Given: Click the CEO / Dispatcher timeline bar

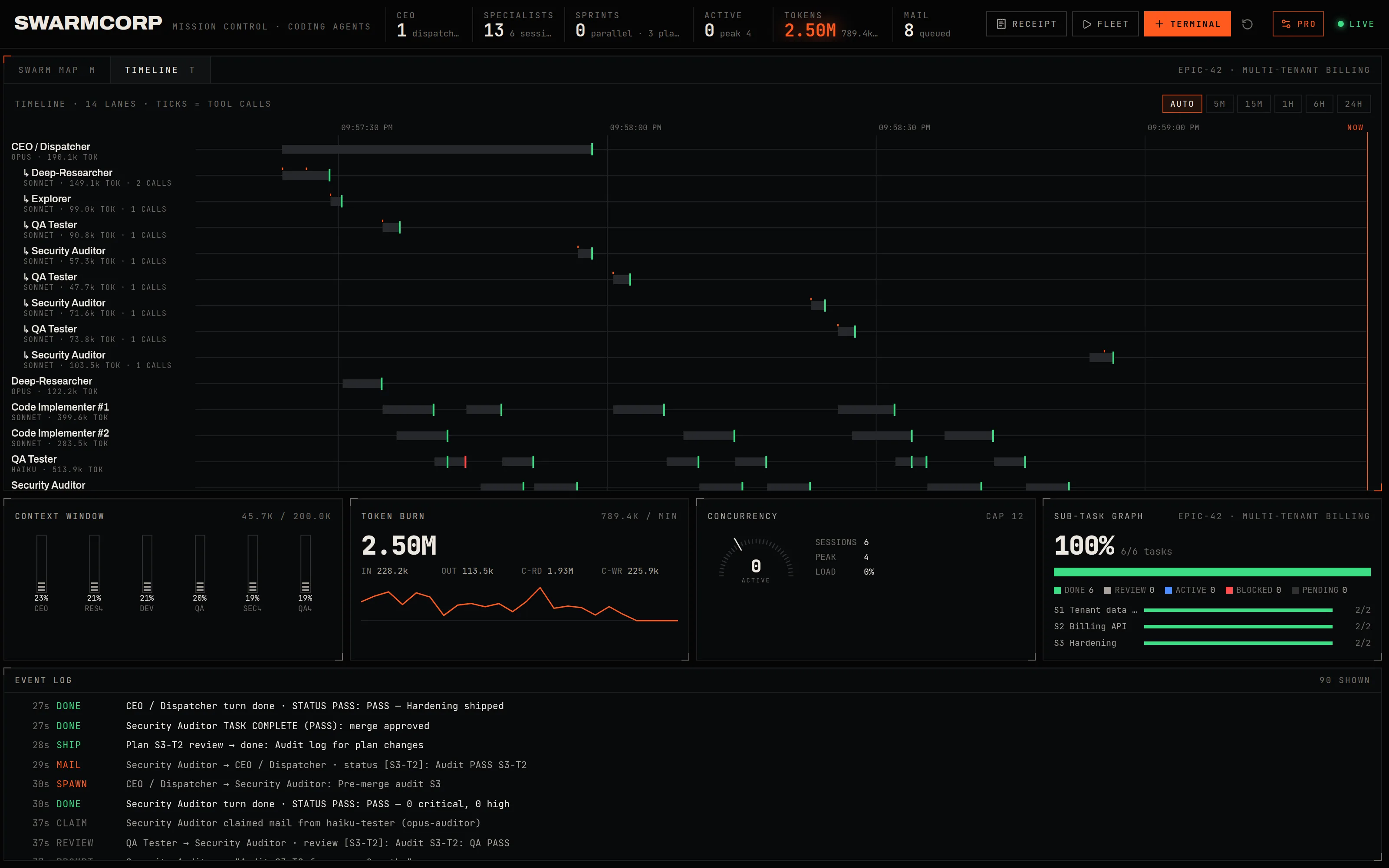Looking at the screenshot, I should [437, 149].
